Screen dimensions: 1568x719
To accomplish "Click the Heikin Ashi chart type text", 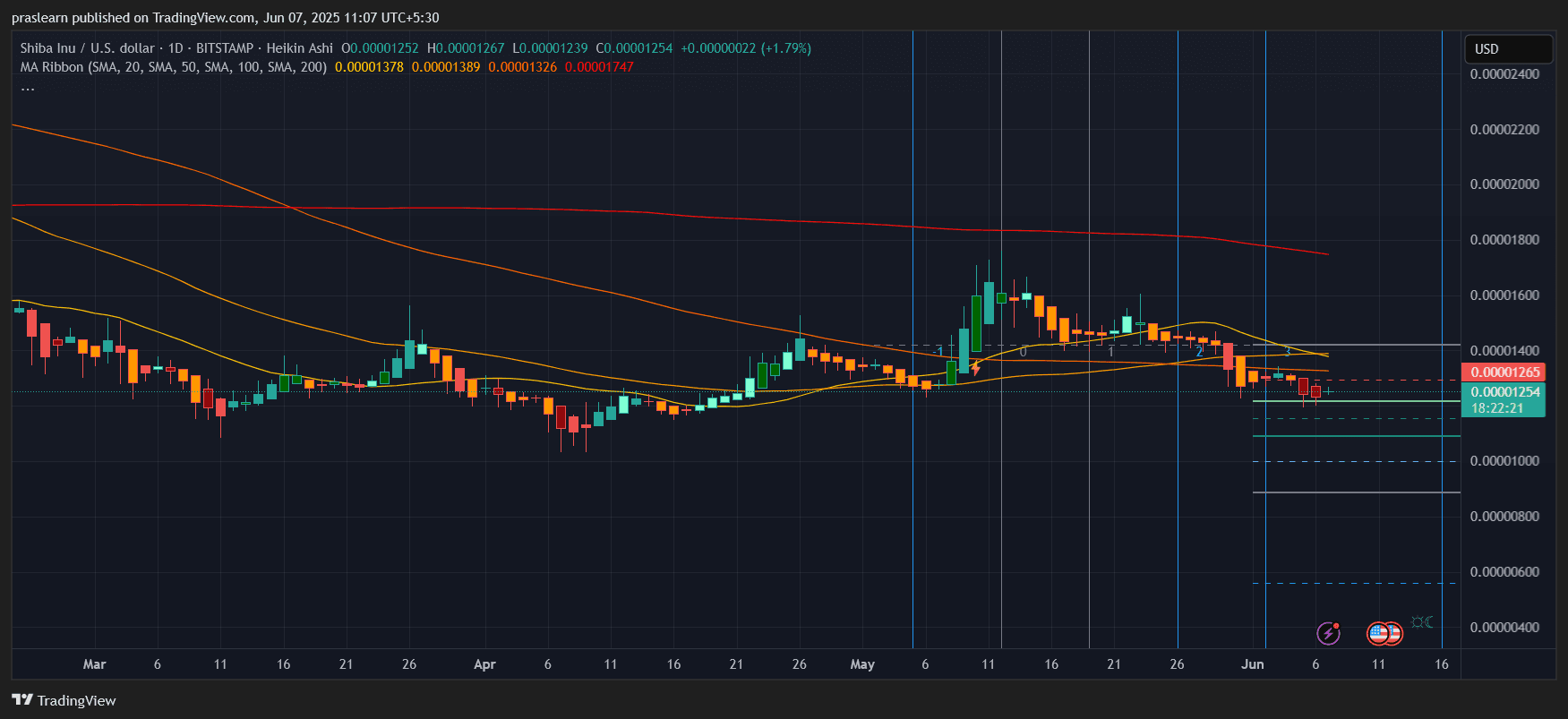I will tap(299, 48).
